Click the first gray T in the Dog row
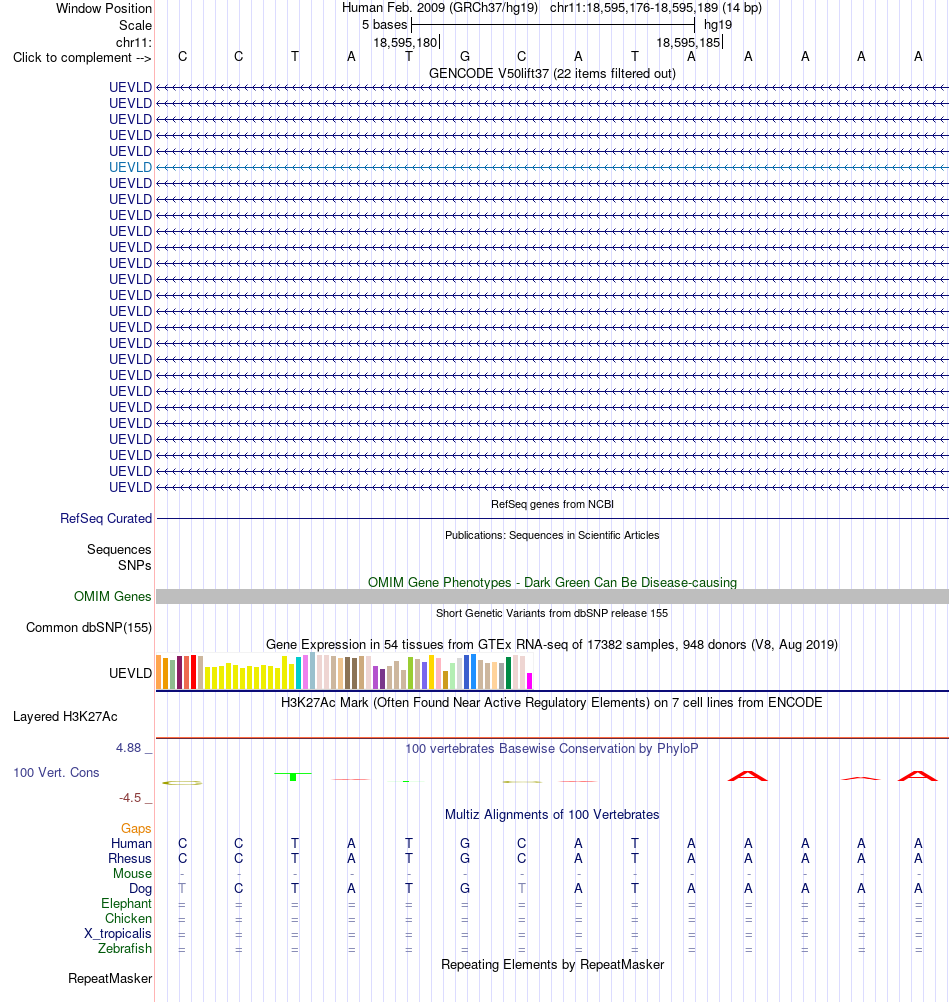 coord(182,888)
